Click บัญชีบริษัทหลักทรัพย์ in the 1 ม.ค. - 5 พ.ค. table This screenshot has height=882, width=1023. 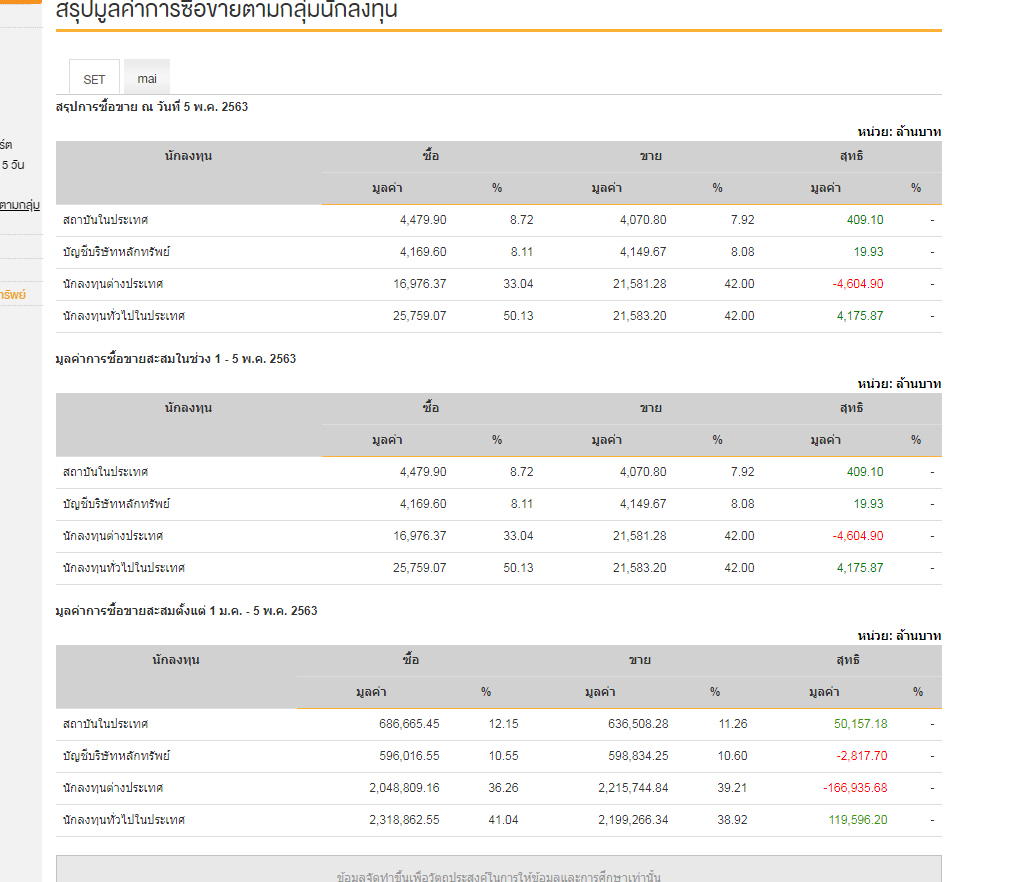(x=116, y=755)
